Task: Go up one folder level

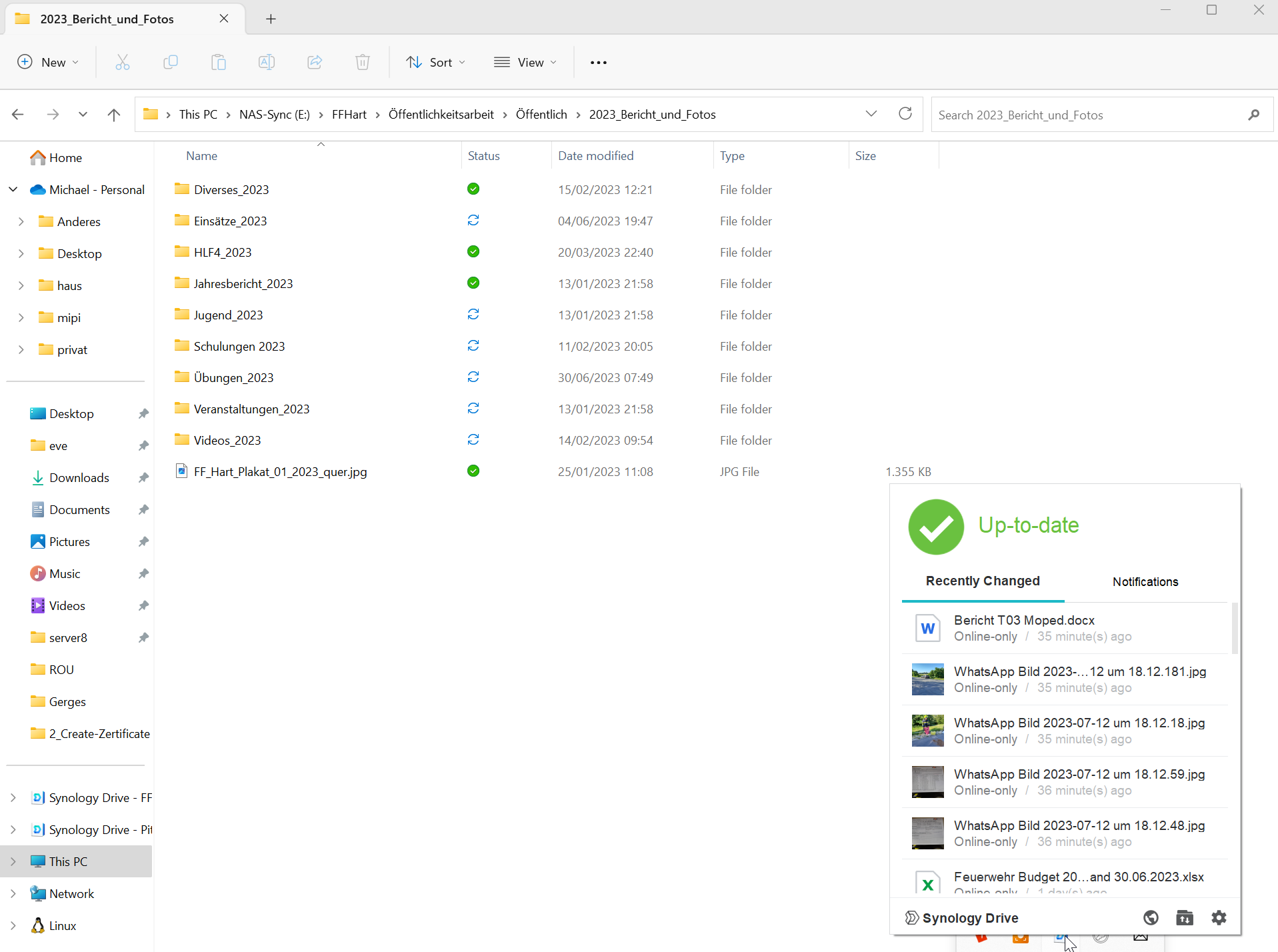Action: tap(114, 115)
